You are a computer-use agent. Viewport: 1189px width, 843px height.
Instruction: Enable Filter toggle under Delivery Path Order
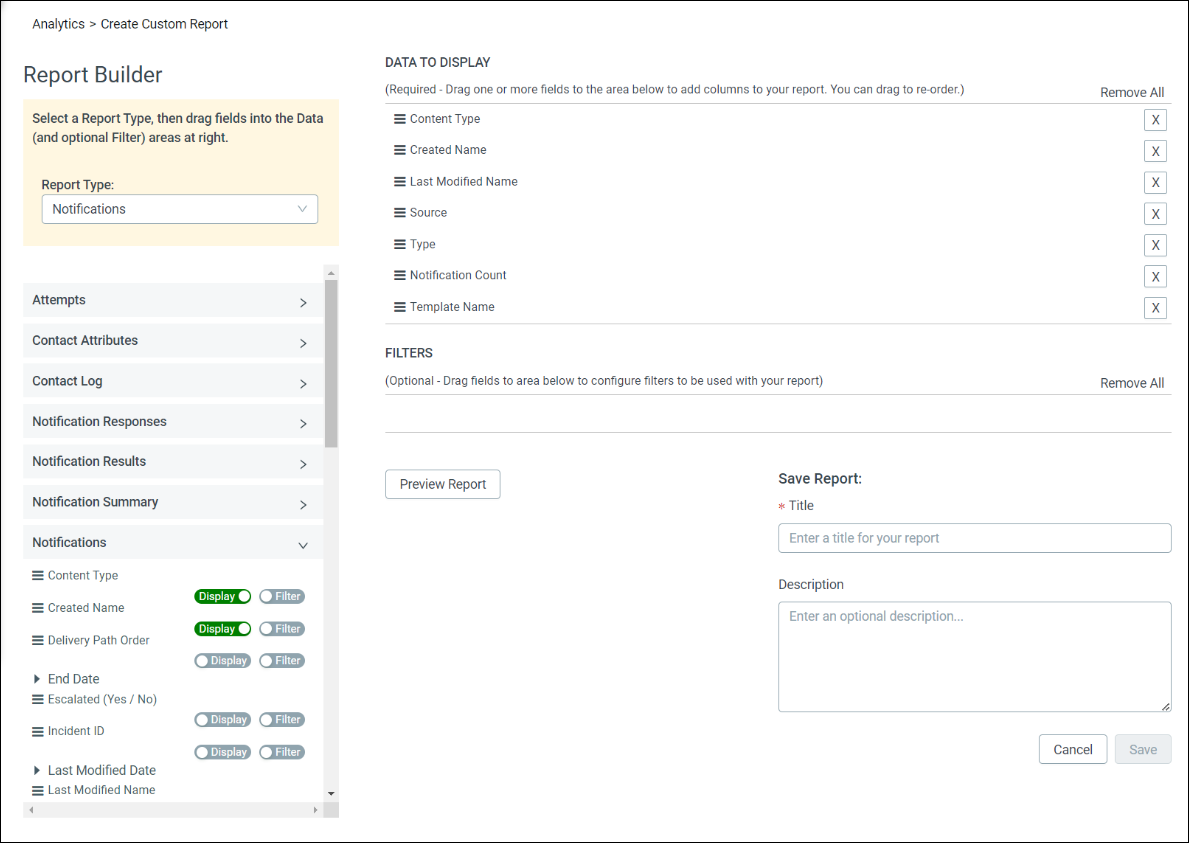(x=281, y=661)
